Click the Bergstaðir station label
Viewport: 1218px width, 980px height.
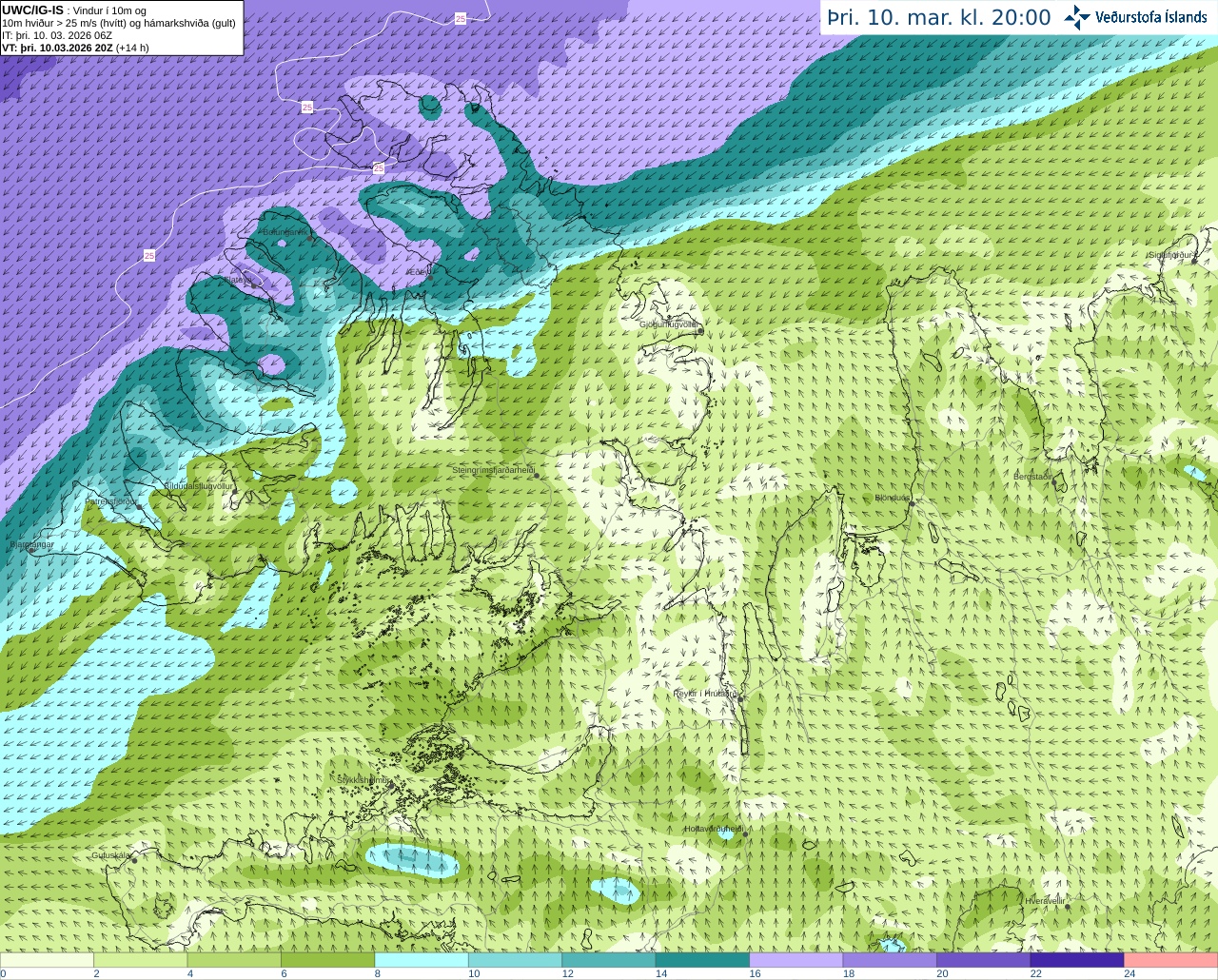click(1032, 476)
